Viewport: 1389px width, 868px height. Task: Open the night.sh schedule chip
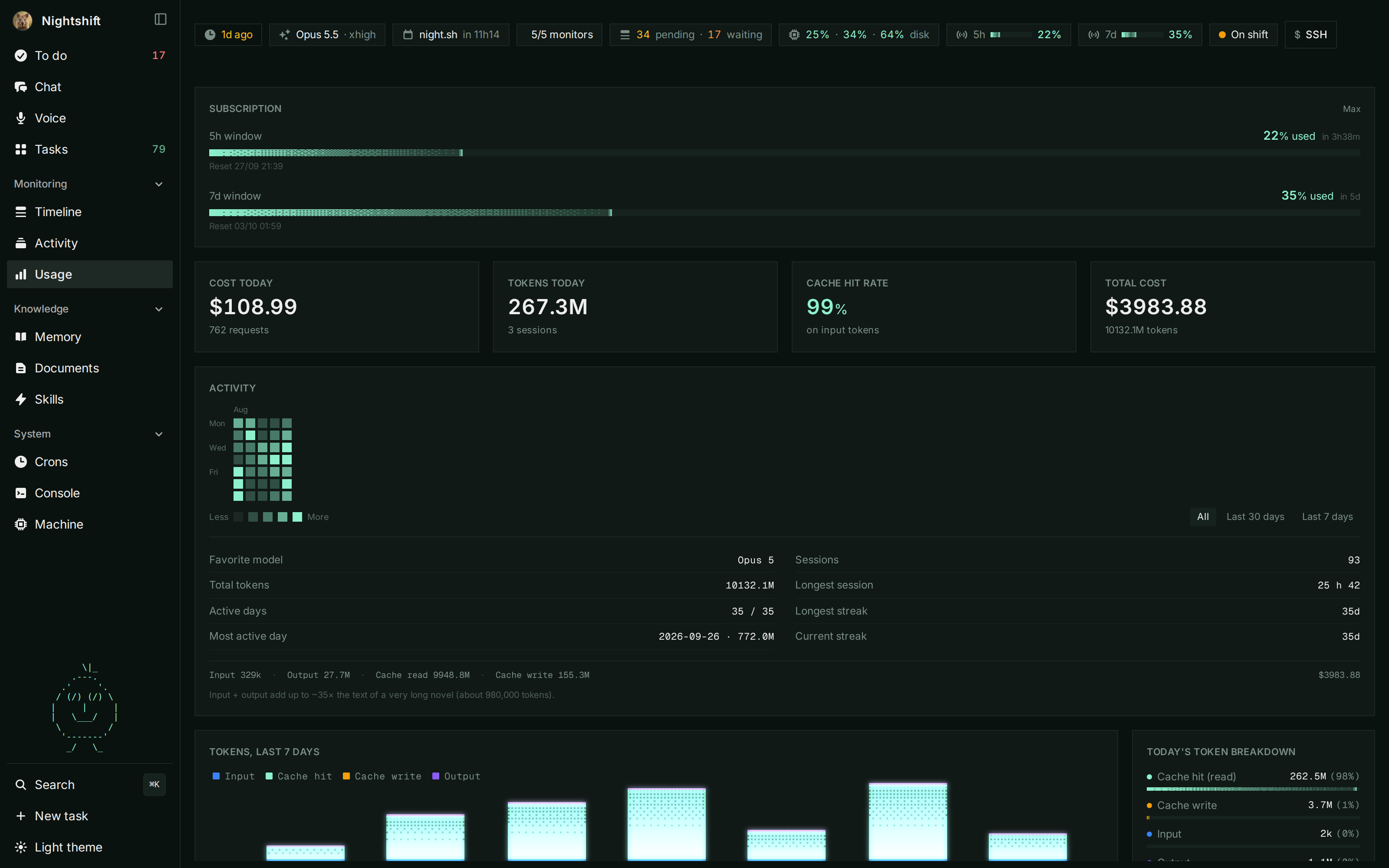(x=451, y=34)
